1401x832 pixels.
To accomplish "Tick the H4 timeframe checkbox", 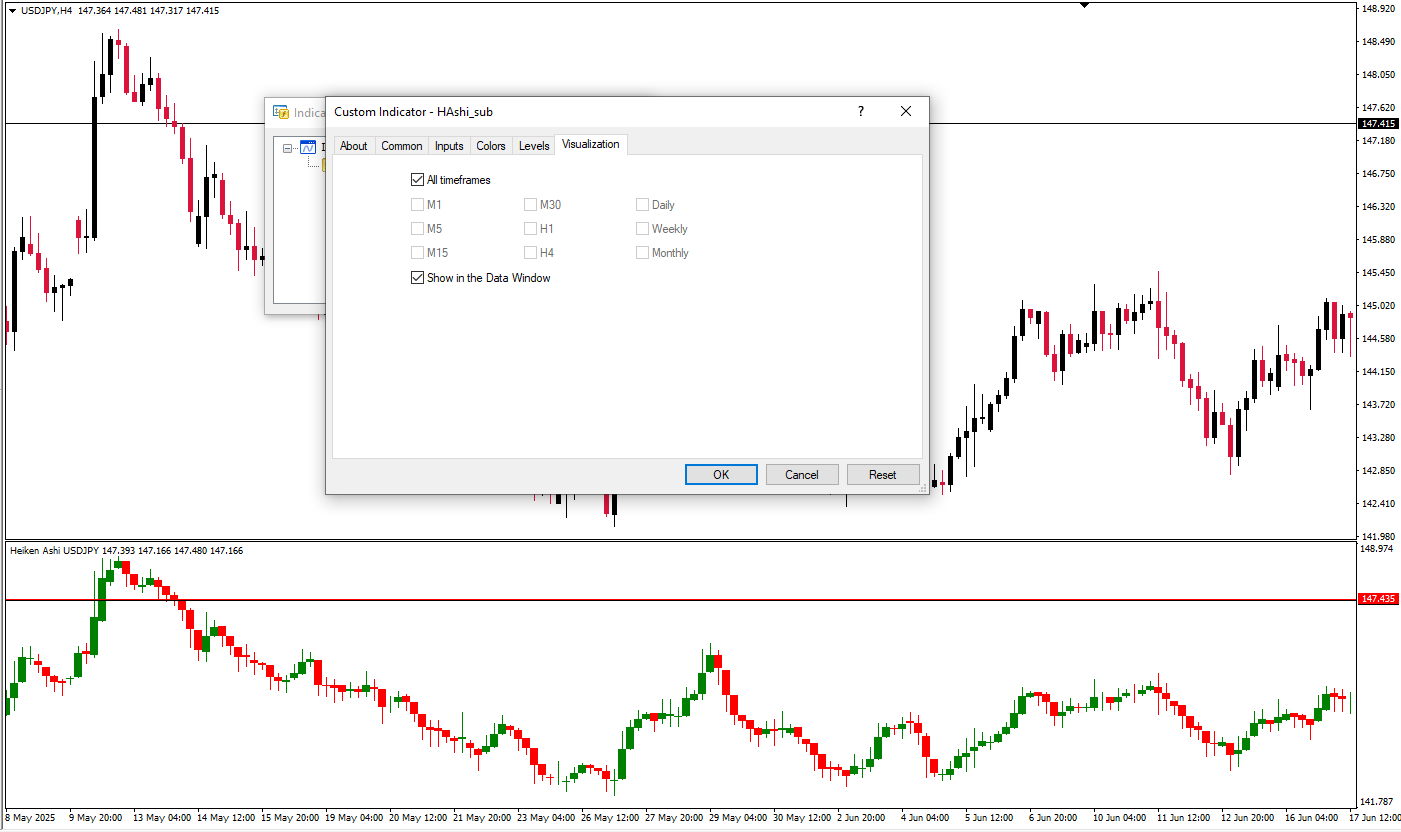I will [531, 253].
